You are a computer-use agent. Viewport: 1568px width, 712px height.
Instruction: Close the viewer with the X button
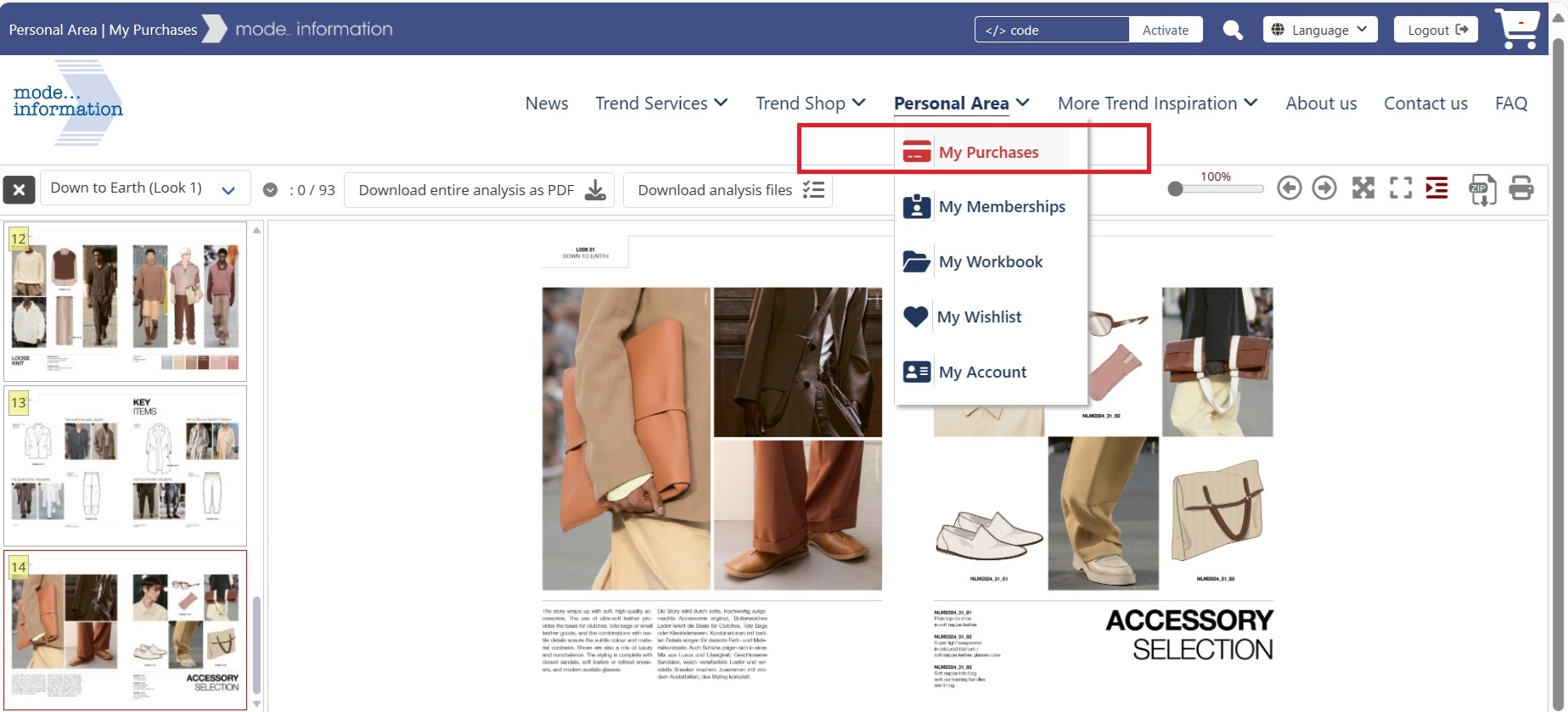click(x=19, y=189)
